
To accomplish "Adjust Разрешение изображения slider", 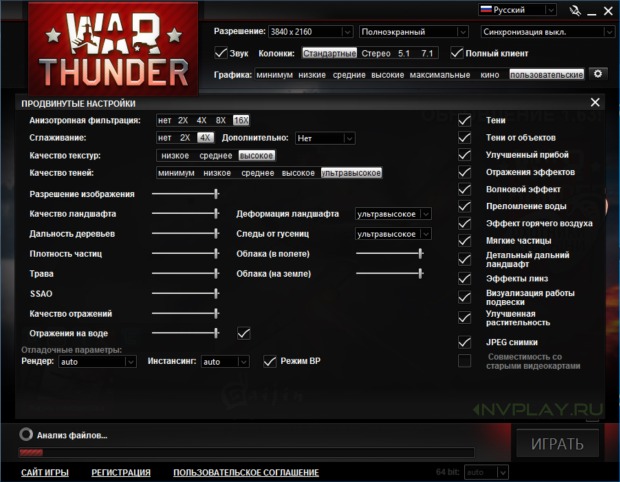I will 185,194.
